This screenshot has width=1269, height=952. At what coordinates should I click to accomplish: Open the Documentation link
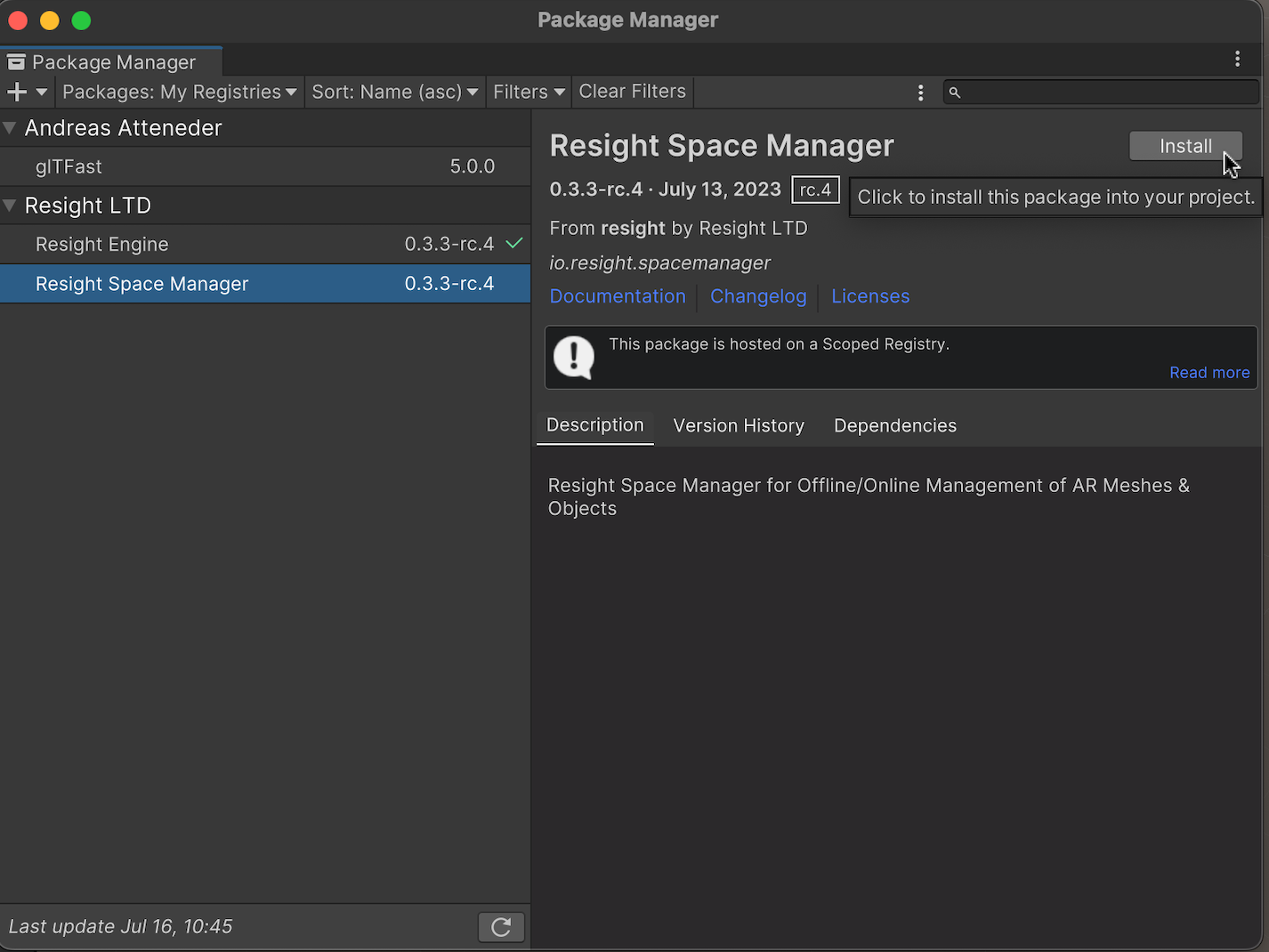pyautogui.click(x=618, y=296)
